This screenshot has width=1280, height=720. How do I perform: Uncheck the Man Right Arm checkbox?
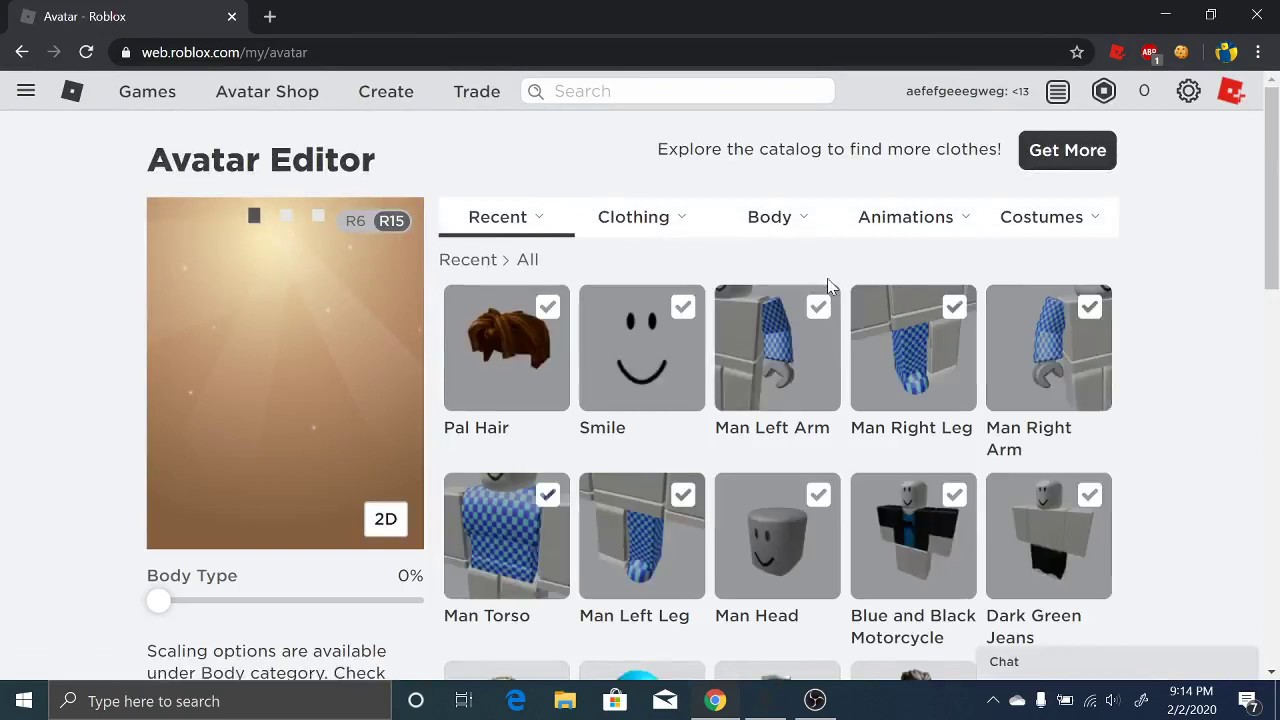(1089, 307)
